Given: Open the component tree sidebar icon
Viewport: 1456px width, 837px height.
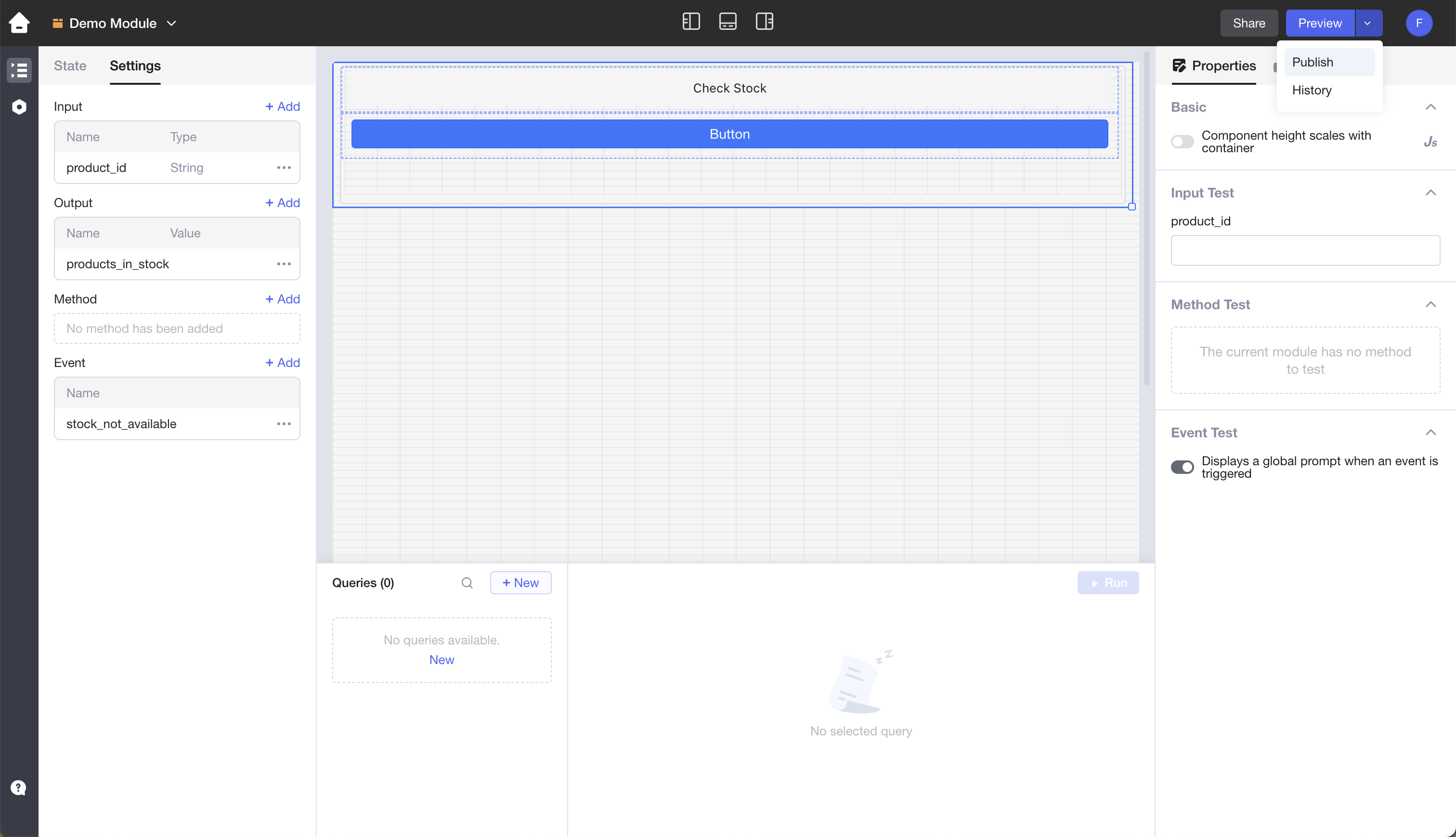Looking at the screenshot, I should 19,70.
